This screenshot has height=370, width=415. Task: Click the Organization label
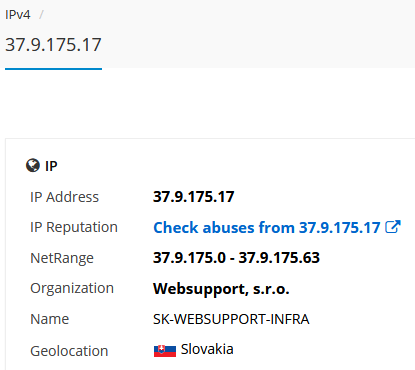pos(72,288)
